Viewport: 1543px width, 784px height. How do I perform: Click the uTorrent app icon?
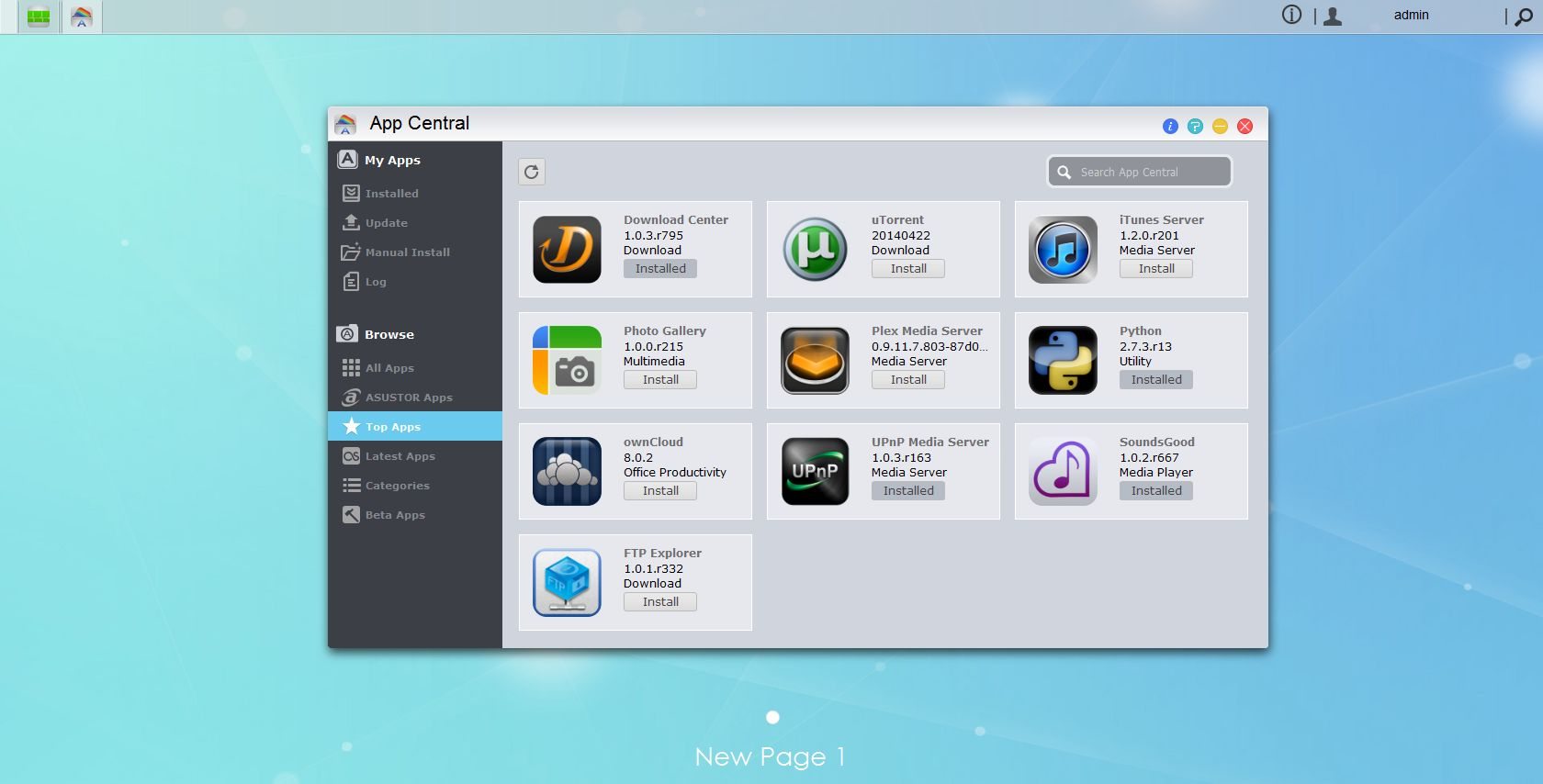pos(815,250)
